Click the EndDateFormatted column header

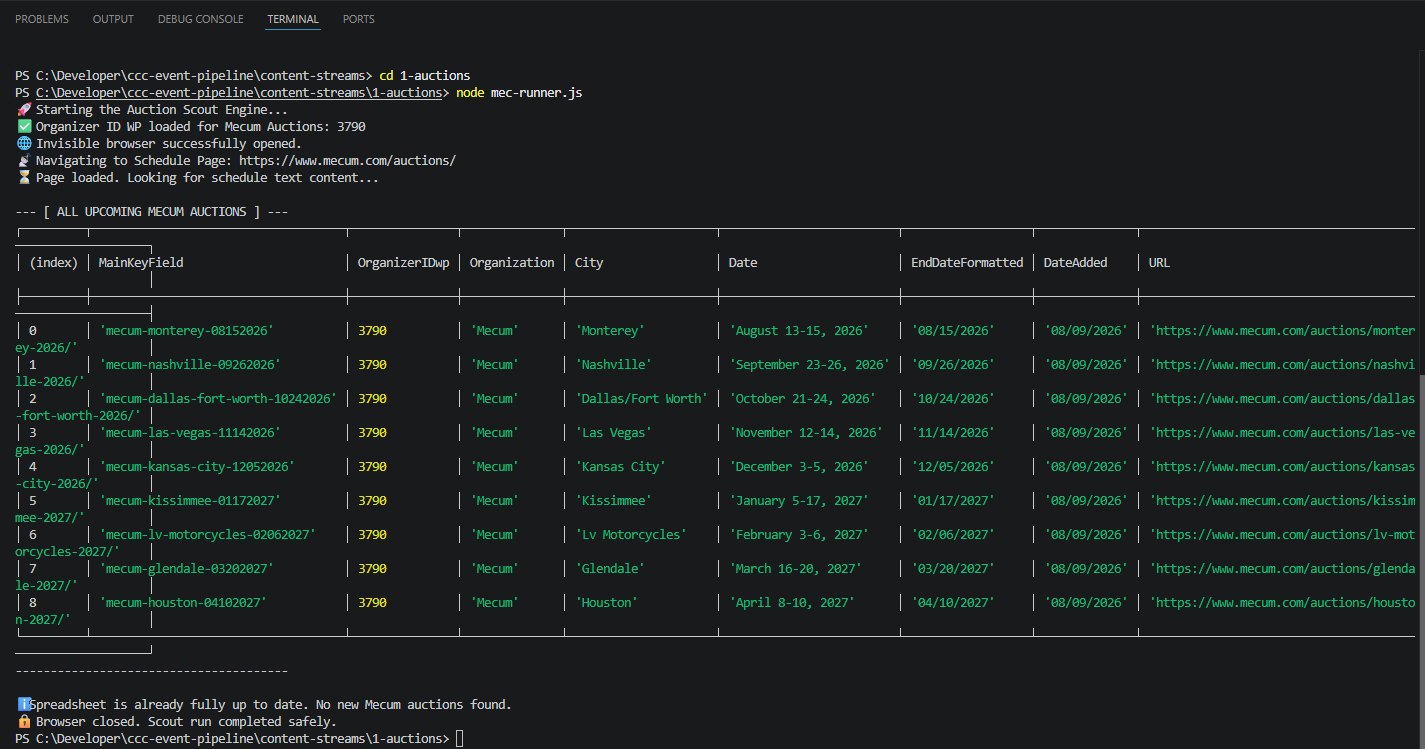(967, 263)
